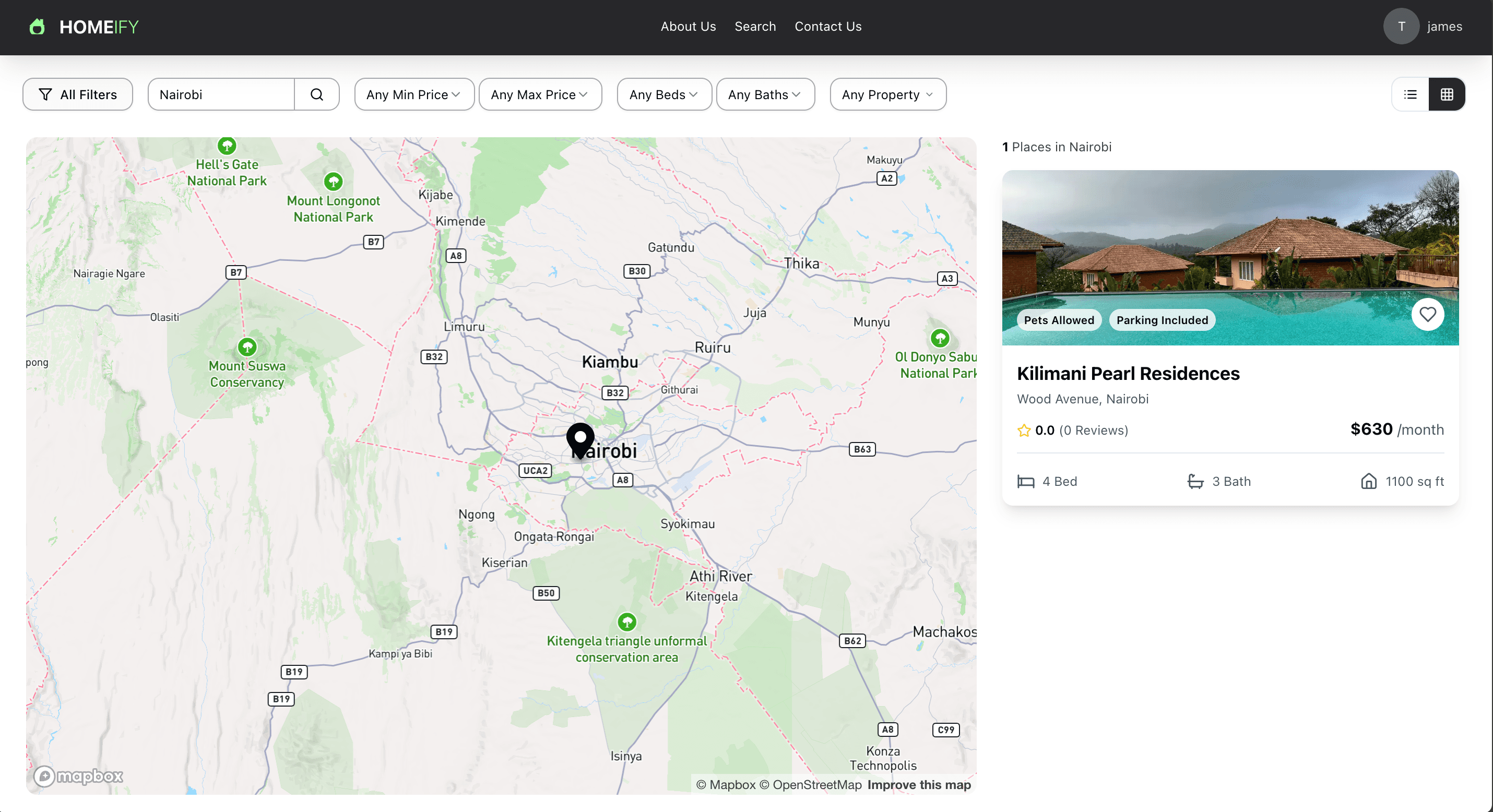This screenshot has height=812, width=1493.
Task: Click the user avatar with letter T
Action: point(1401,27)
